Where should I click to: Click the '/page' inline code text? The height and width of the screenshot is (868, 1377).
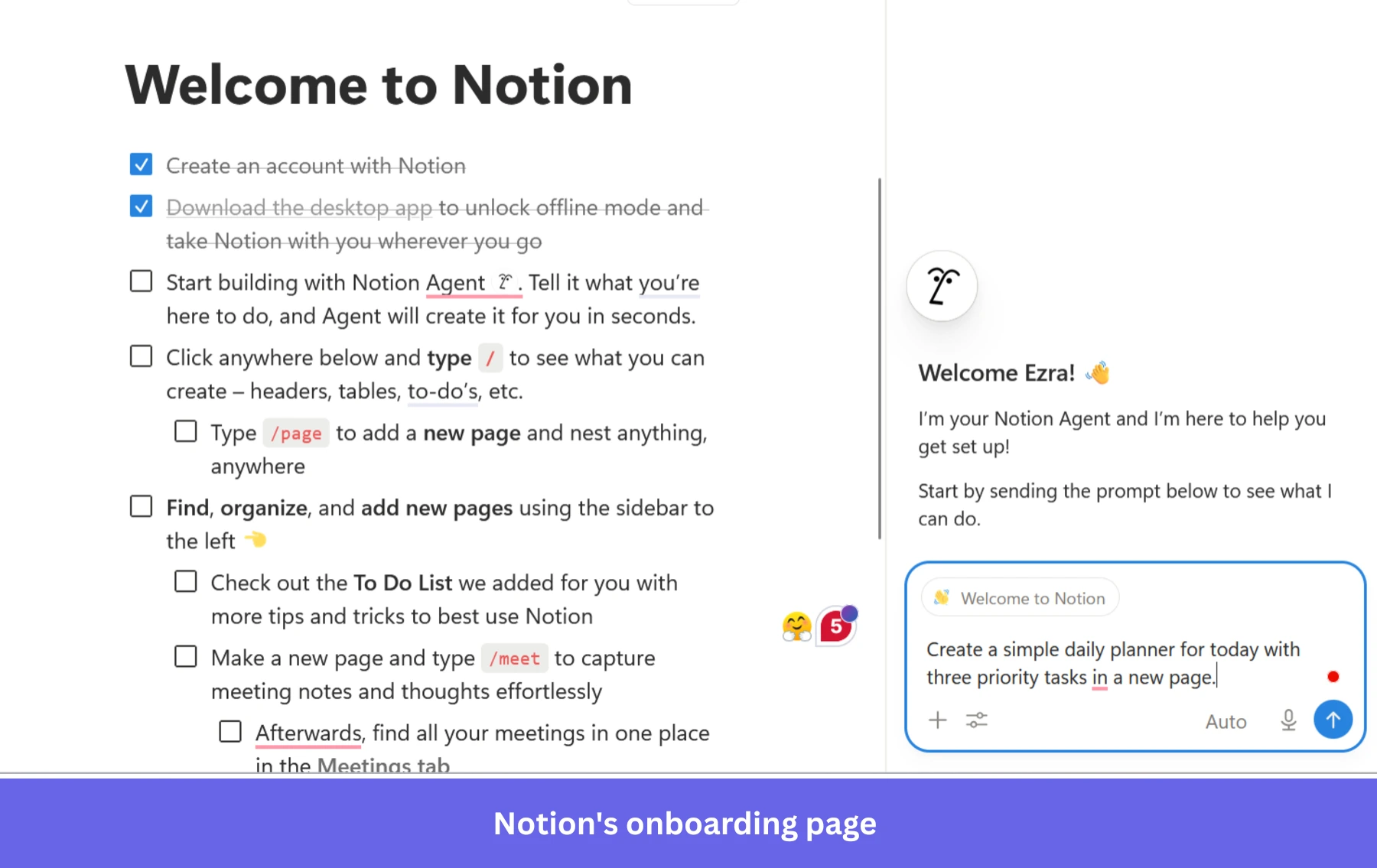point(296,433)
